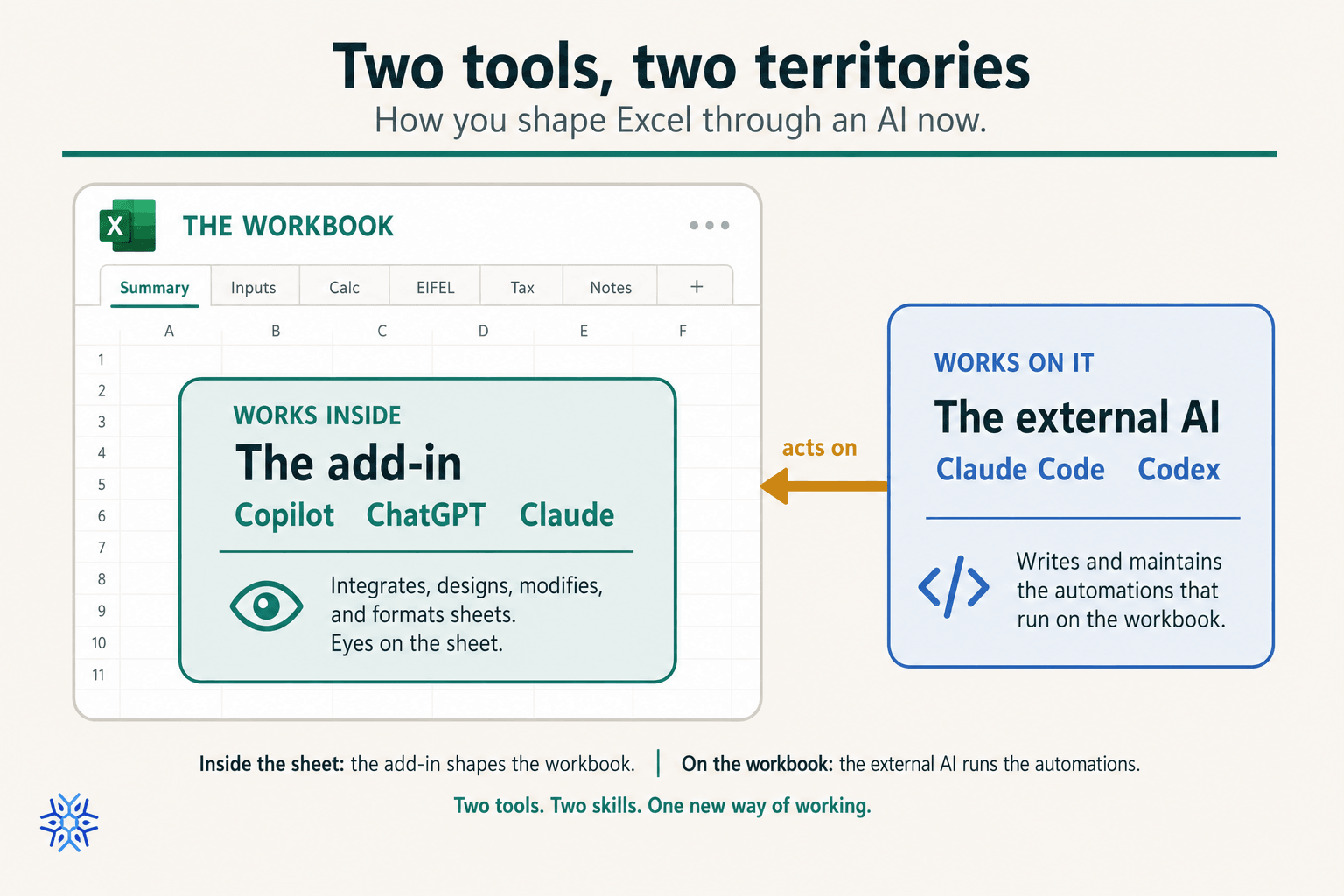Switch to the Summary sheet tab

(x=155, y=287)
